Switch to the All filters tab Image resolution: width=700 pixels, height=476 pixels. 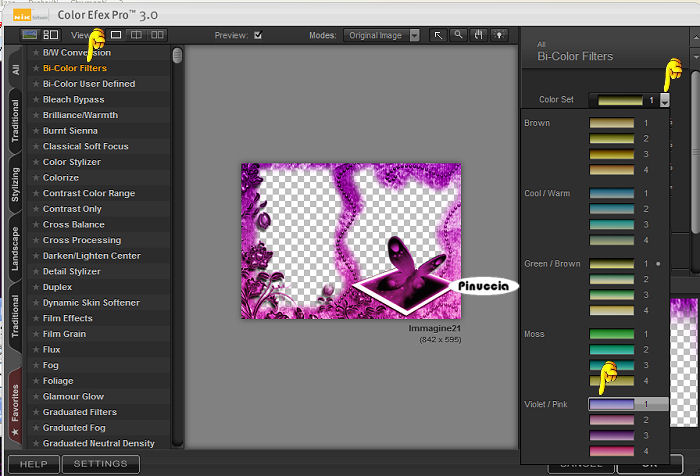coord(15,70)
